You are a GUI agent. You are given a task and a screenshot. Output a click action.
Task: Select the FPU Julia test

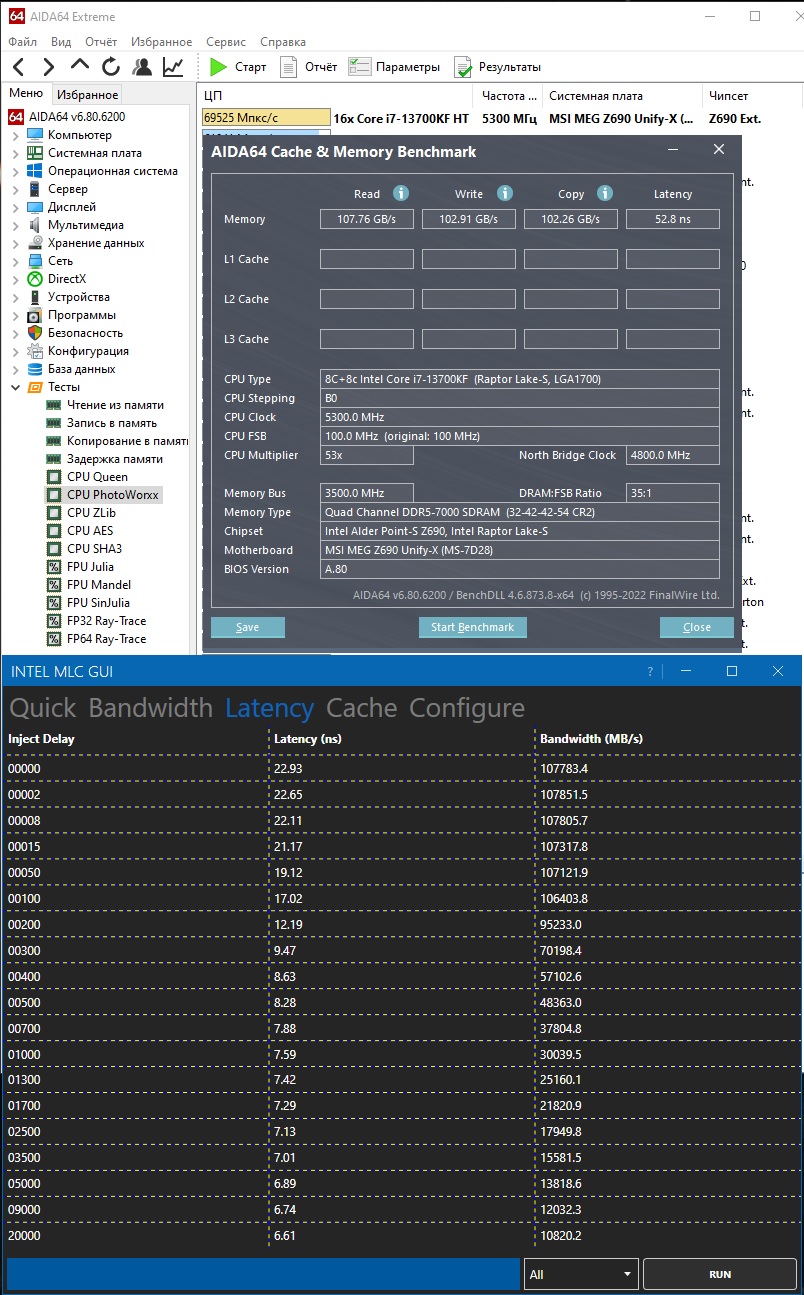[x=90, y=567]
